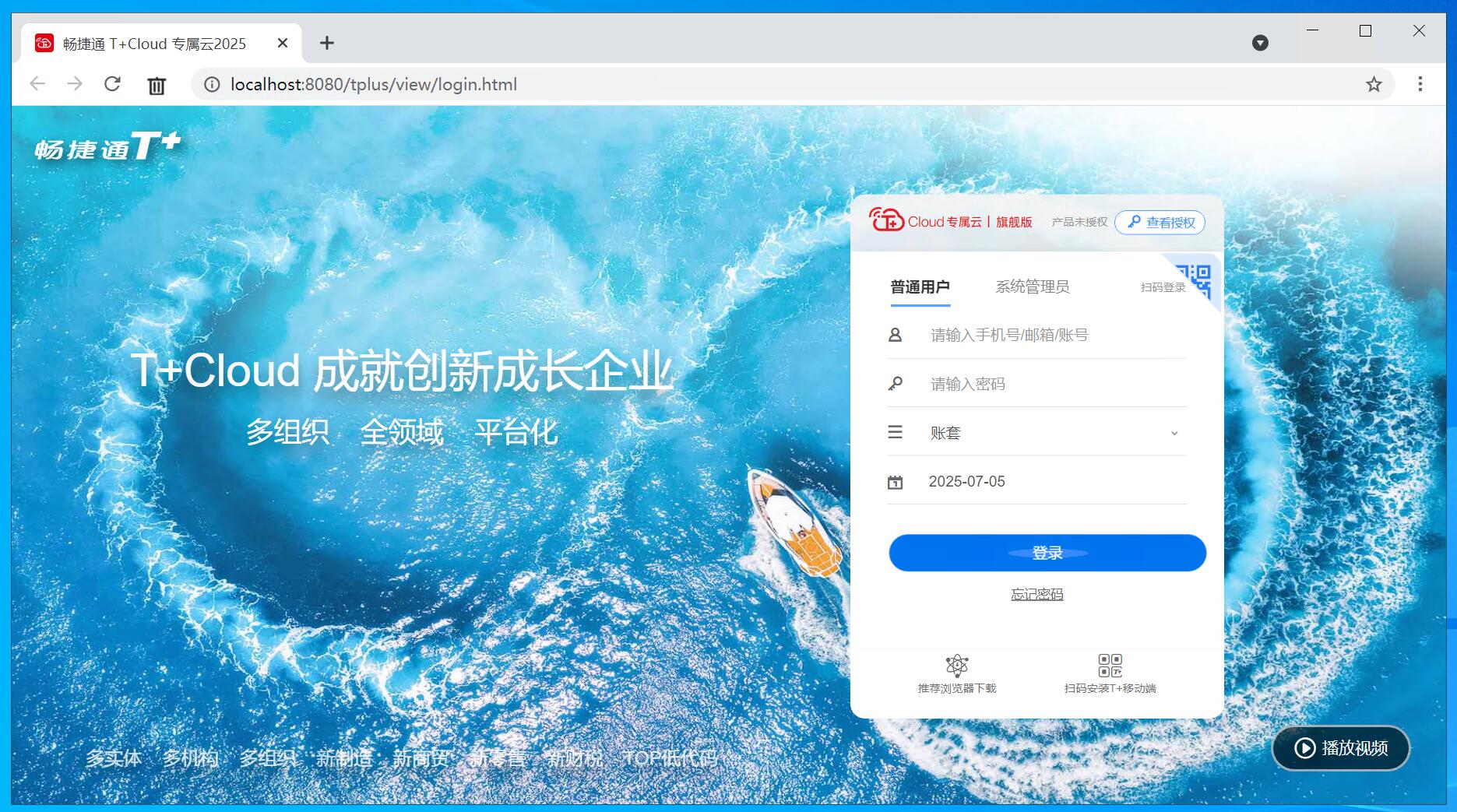Click the TOP低代码 footer text
The image size is (1457, 812).
point(670,758)
